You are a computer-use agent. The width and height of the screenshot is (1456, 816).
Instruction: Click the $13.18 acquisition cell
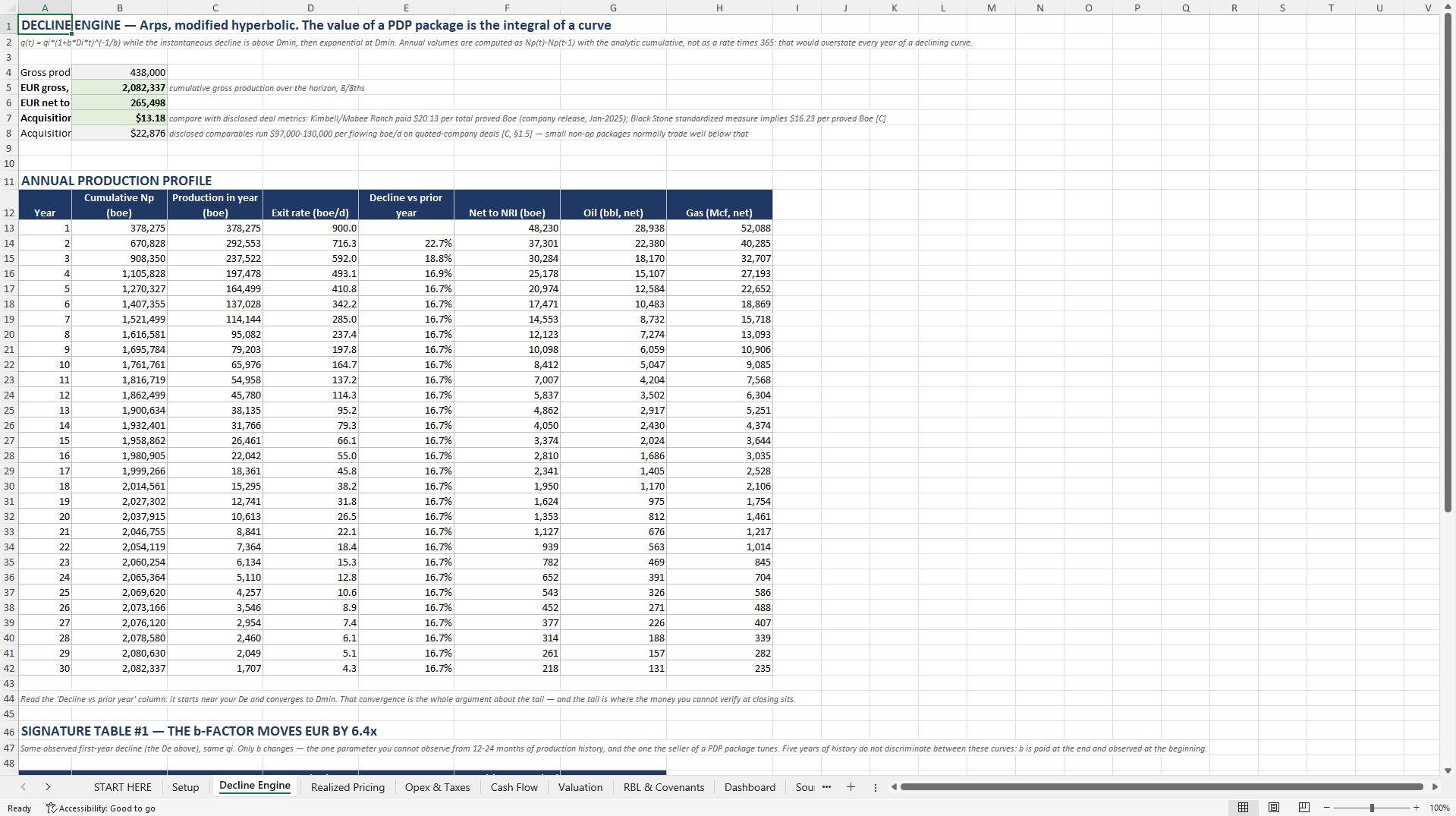(x=119, y=118)
